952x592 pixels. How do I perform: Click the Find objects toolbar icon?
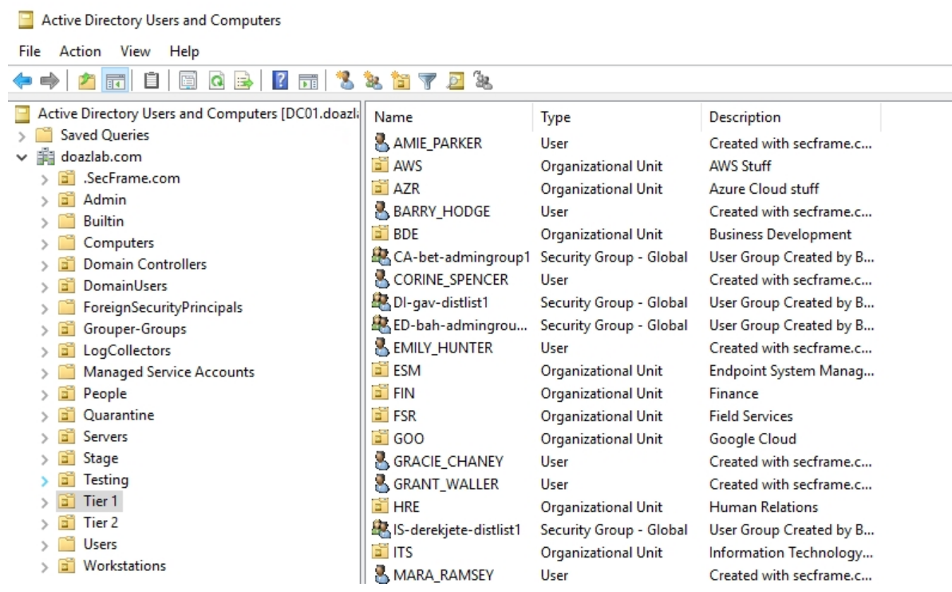click(x=455, y=81)
